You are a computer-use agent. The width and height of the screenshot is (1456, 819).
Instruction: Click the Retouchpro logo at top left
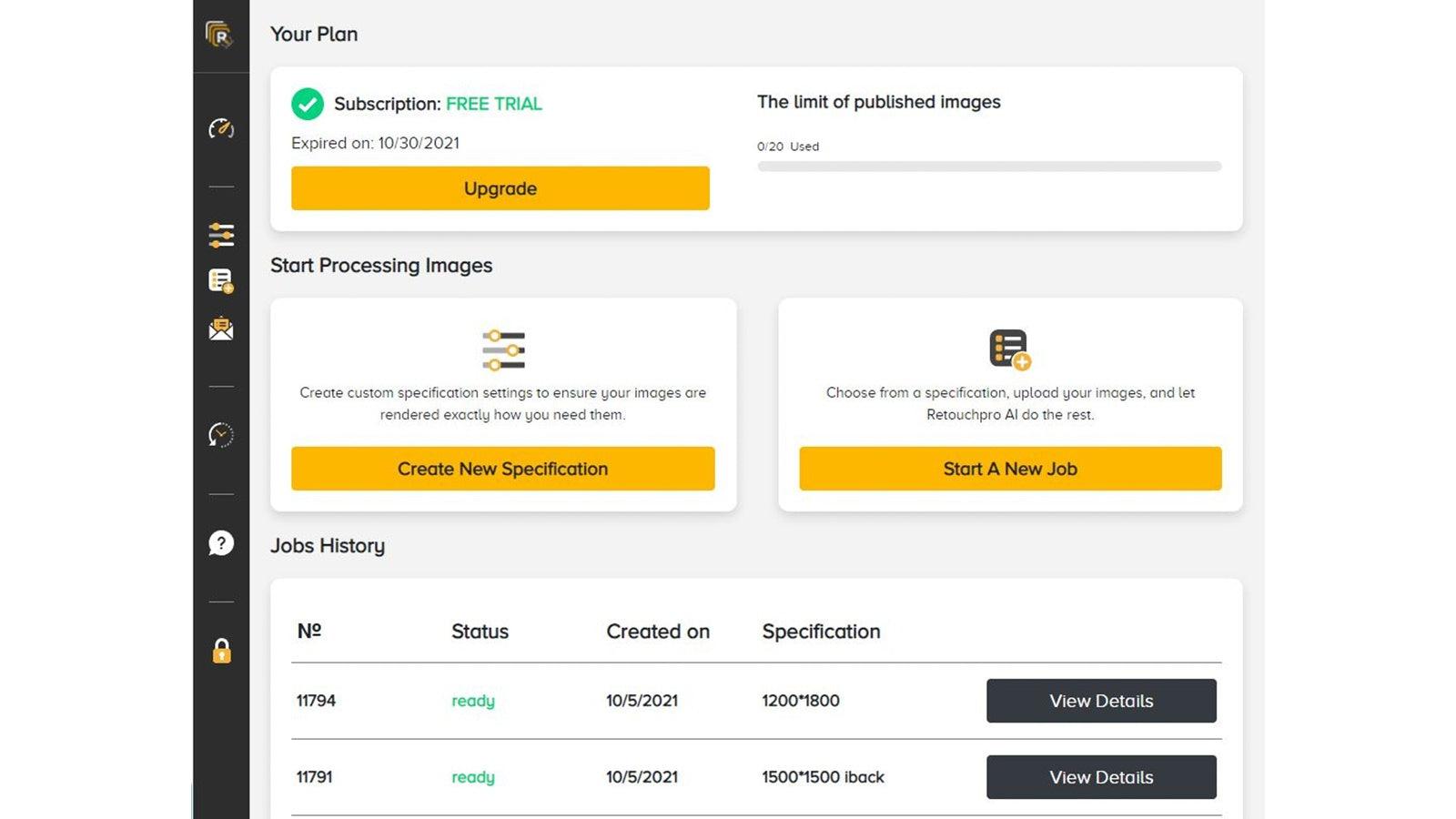(221, 33)
